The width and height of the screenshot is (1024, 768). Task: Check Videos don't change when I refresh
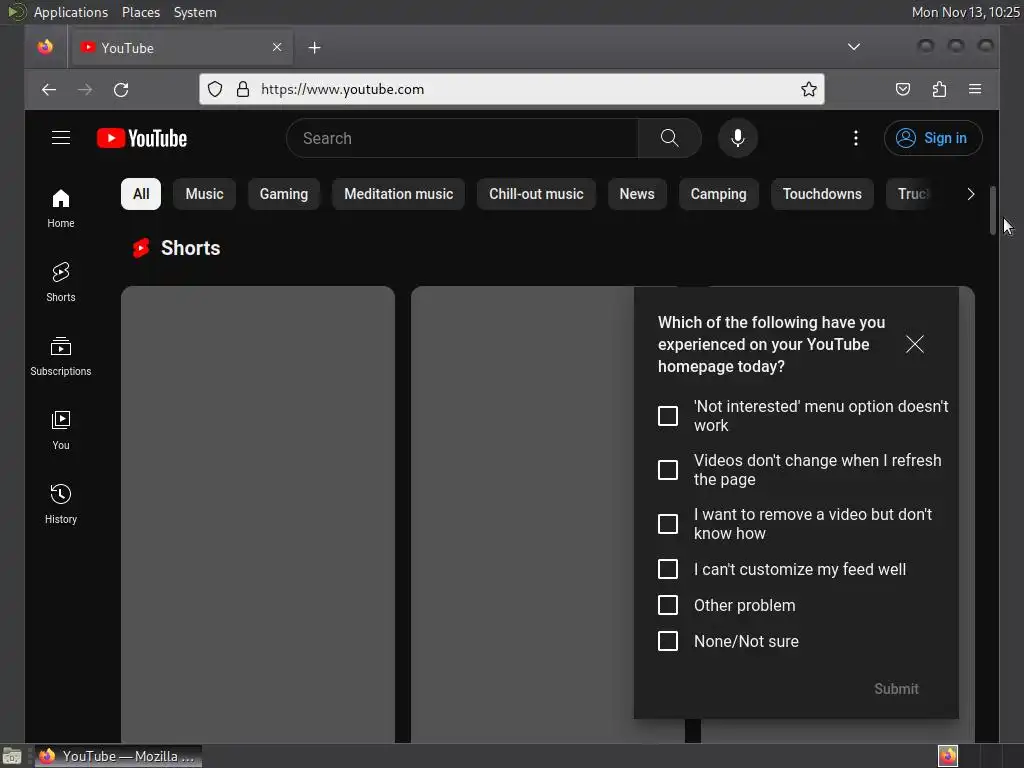coord(667,470)
